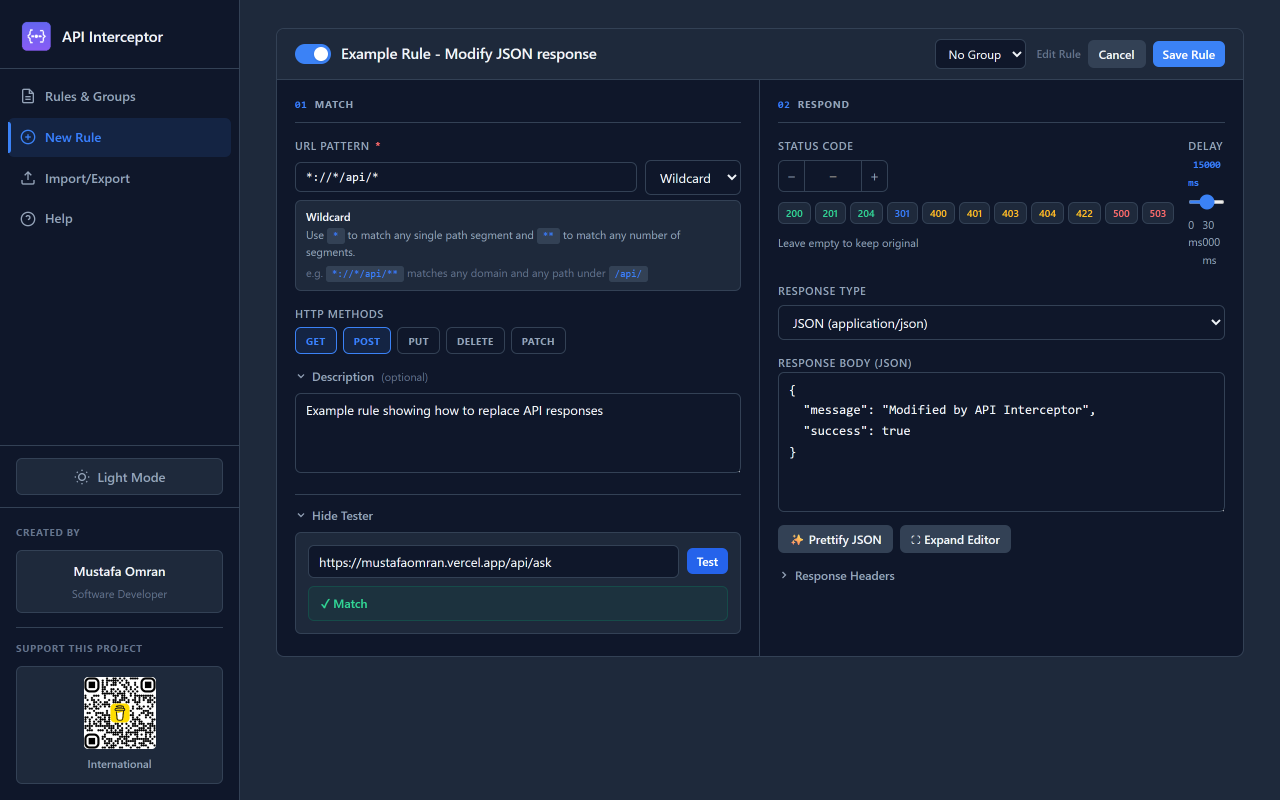
Task: Click Prettify JSON button
Action: pos(835,540)
